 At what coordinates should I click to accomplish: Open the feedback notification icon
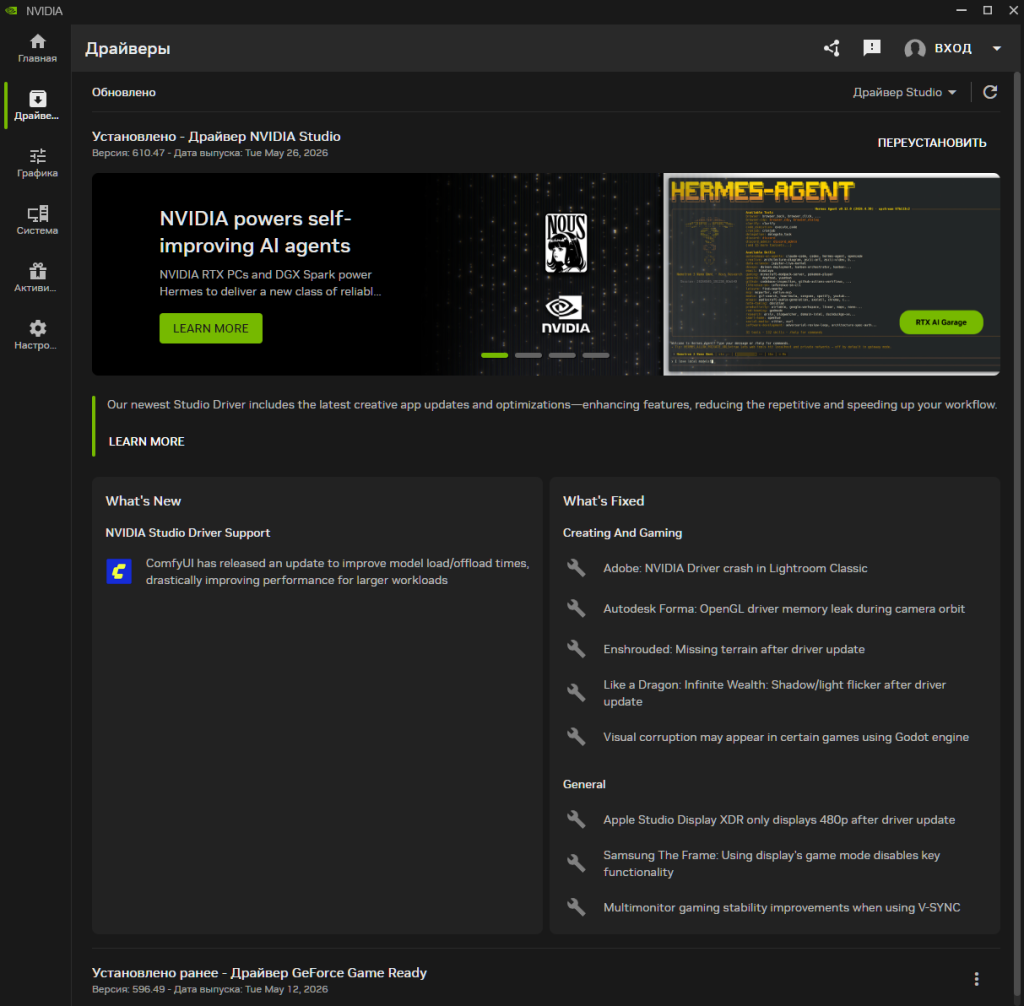click(x=872, y=48)
